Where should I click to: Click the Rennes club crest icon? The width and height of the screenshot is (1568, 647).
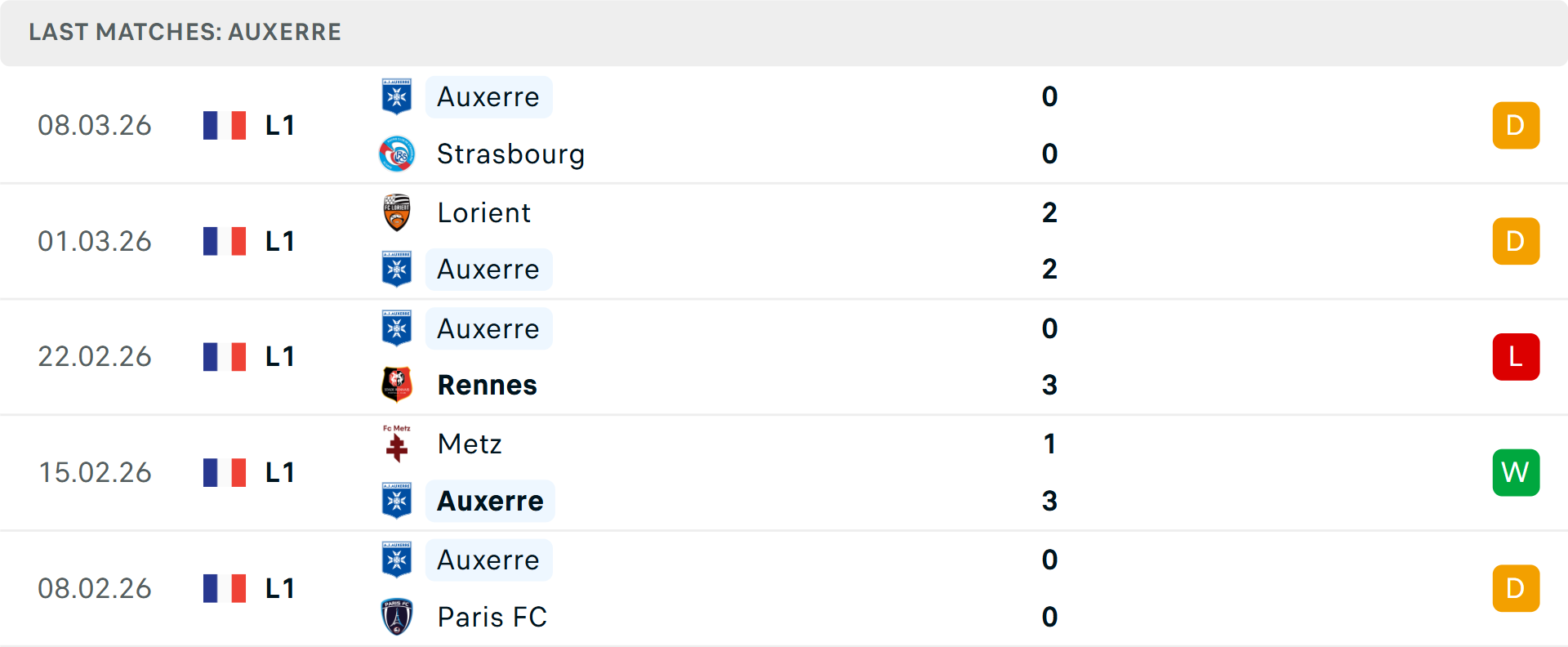pos(397,385)
